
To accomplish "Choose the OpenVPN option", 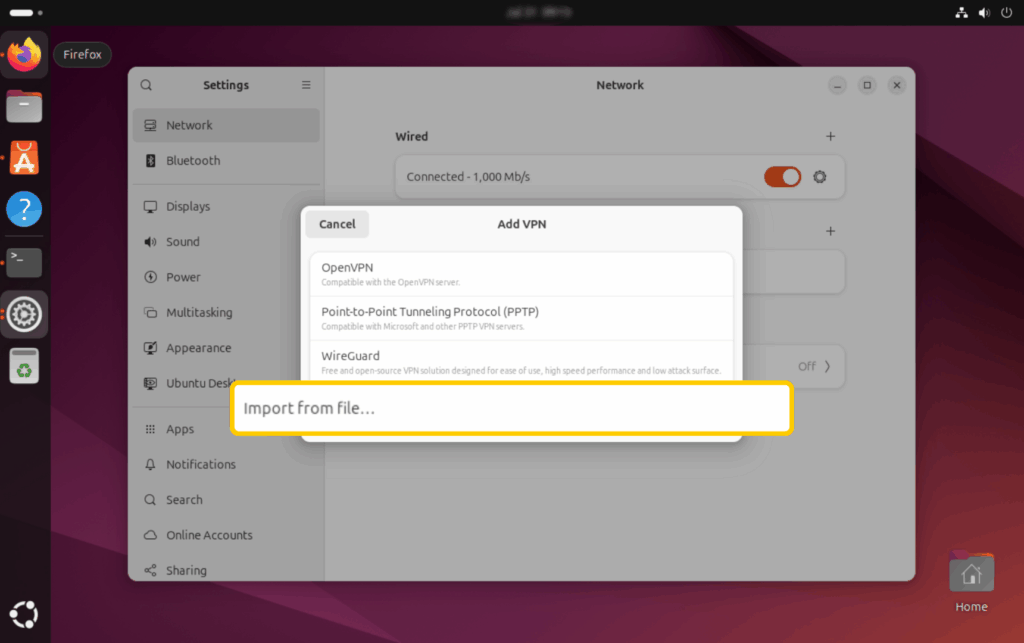I will [x=521, y=274].
